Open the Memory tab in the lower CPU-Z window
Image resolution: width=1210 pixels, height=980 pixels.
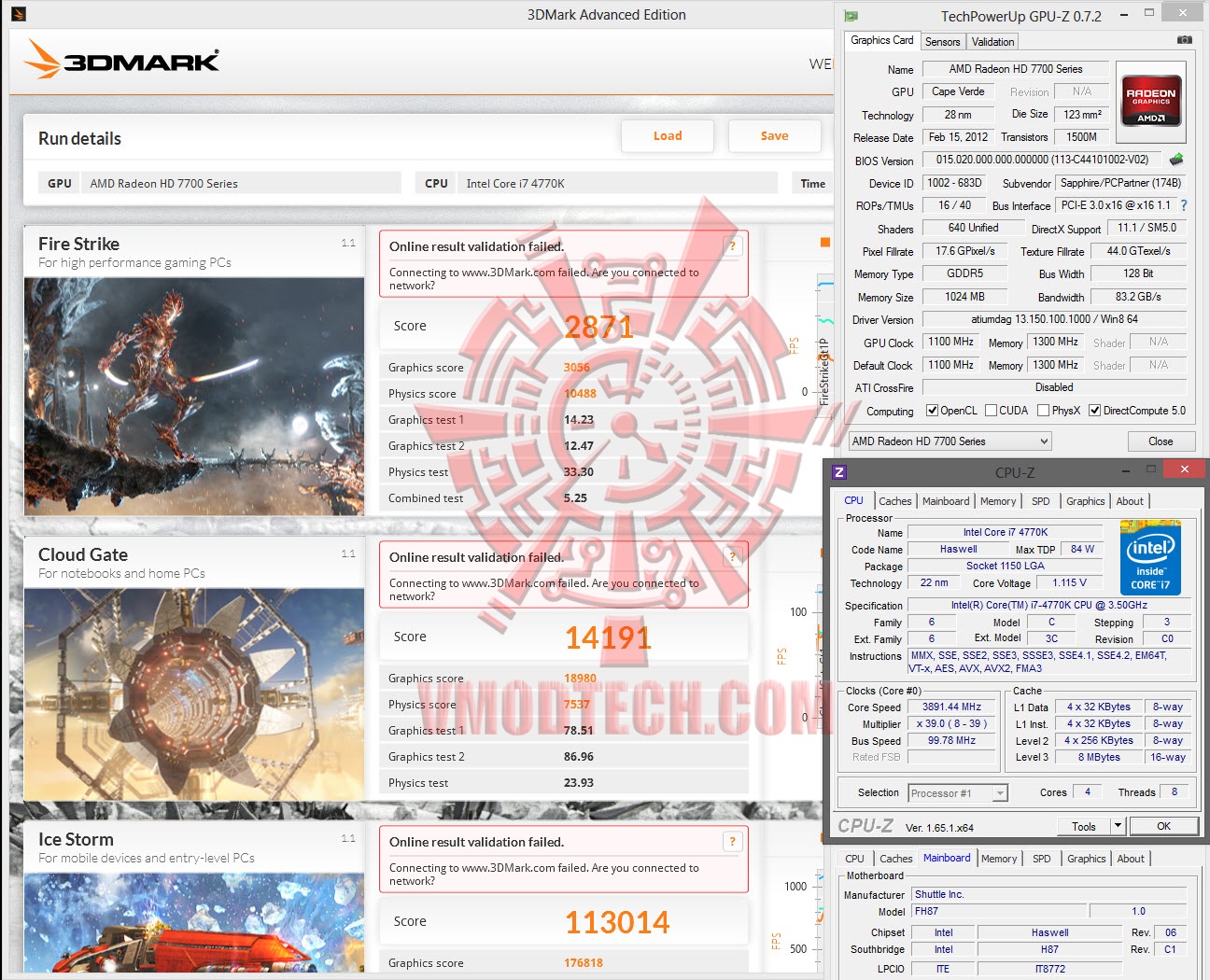pyautogui.click(x=999, y=859)
